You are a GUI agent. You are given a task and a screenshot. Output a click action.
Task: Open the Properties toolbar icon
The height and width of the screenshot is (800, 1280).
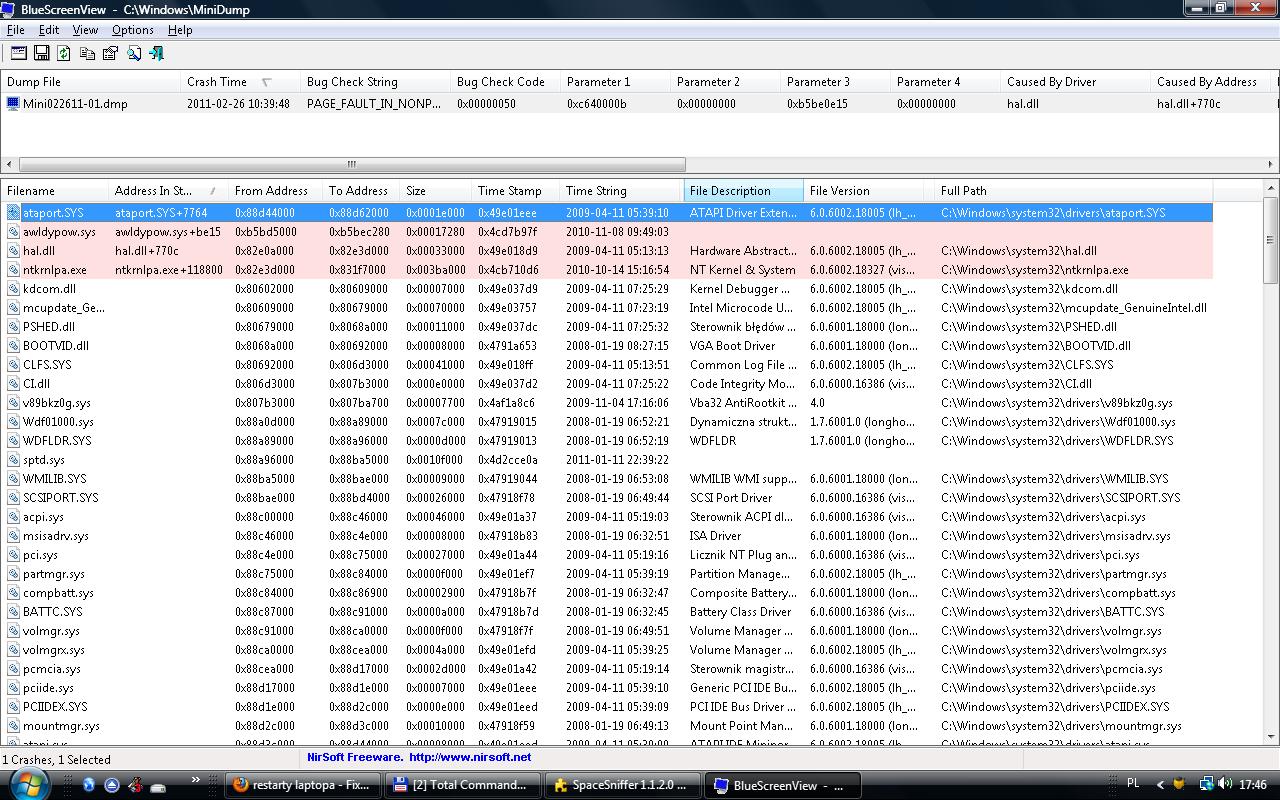[x=110, y=53]
